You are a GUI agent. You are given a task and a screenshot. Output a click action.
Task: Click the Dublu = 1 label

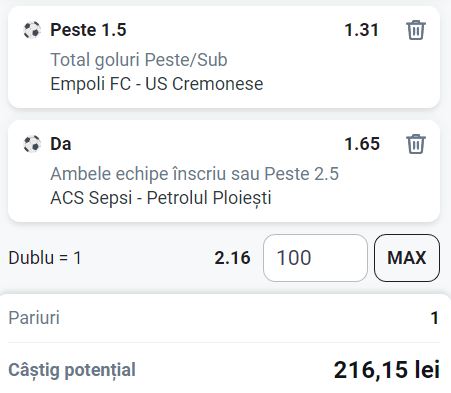click(x=45, y=258)
